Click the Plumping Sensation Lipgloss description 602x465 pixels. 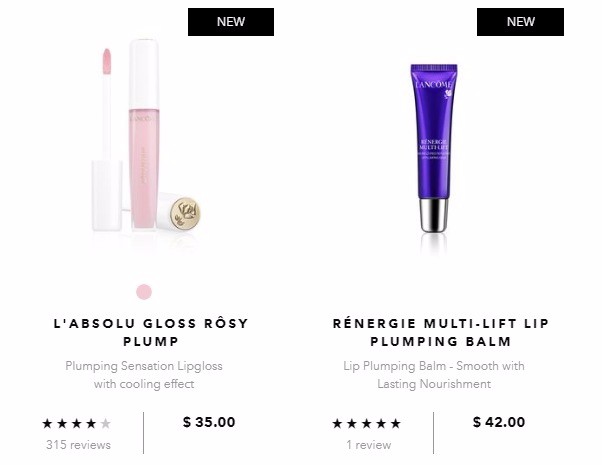[144, 375]
